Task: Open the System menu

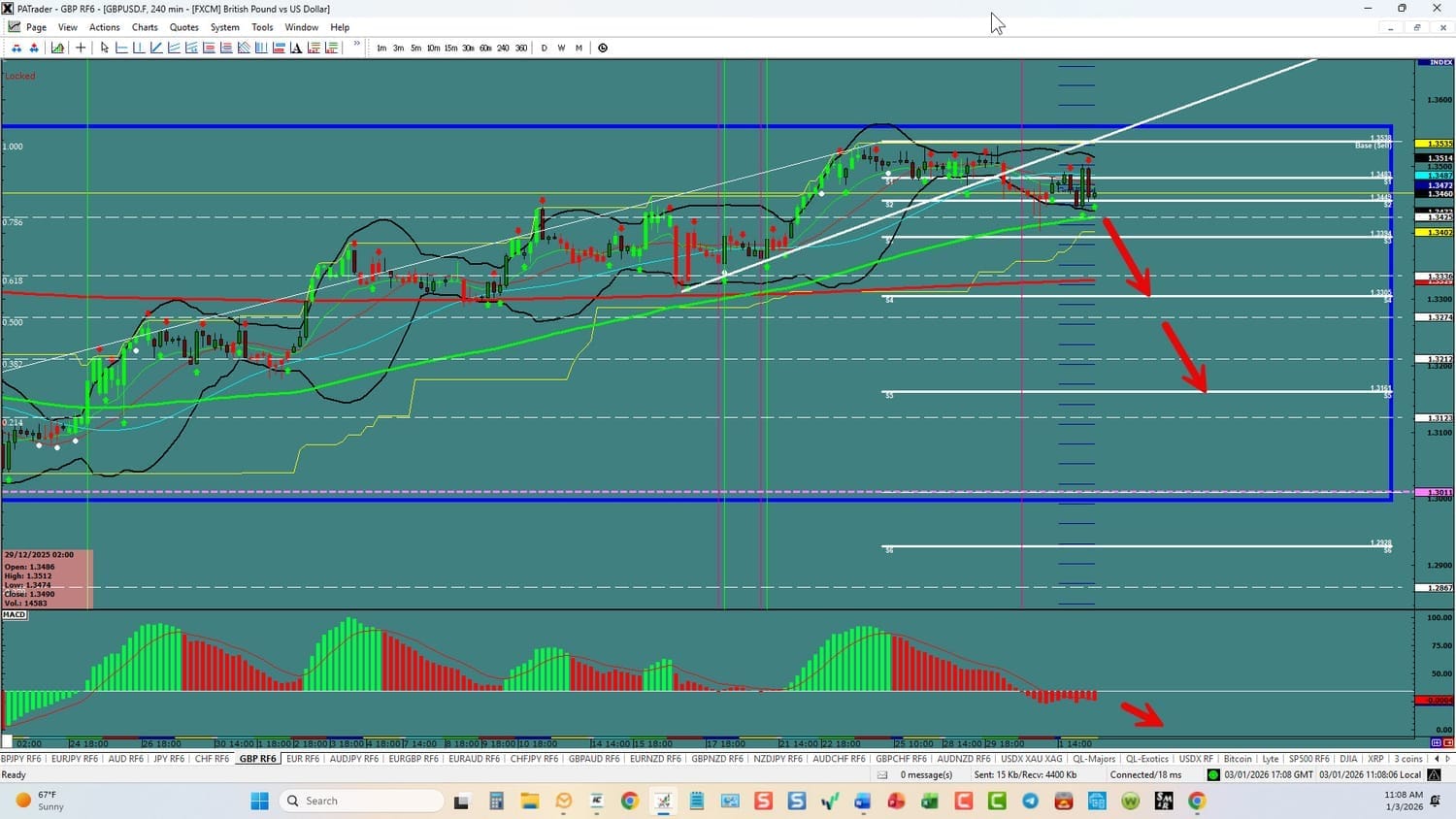Action: pyautogui.click(x=225, y=27)
